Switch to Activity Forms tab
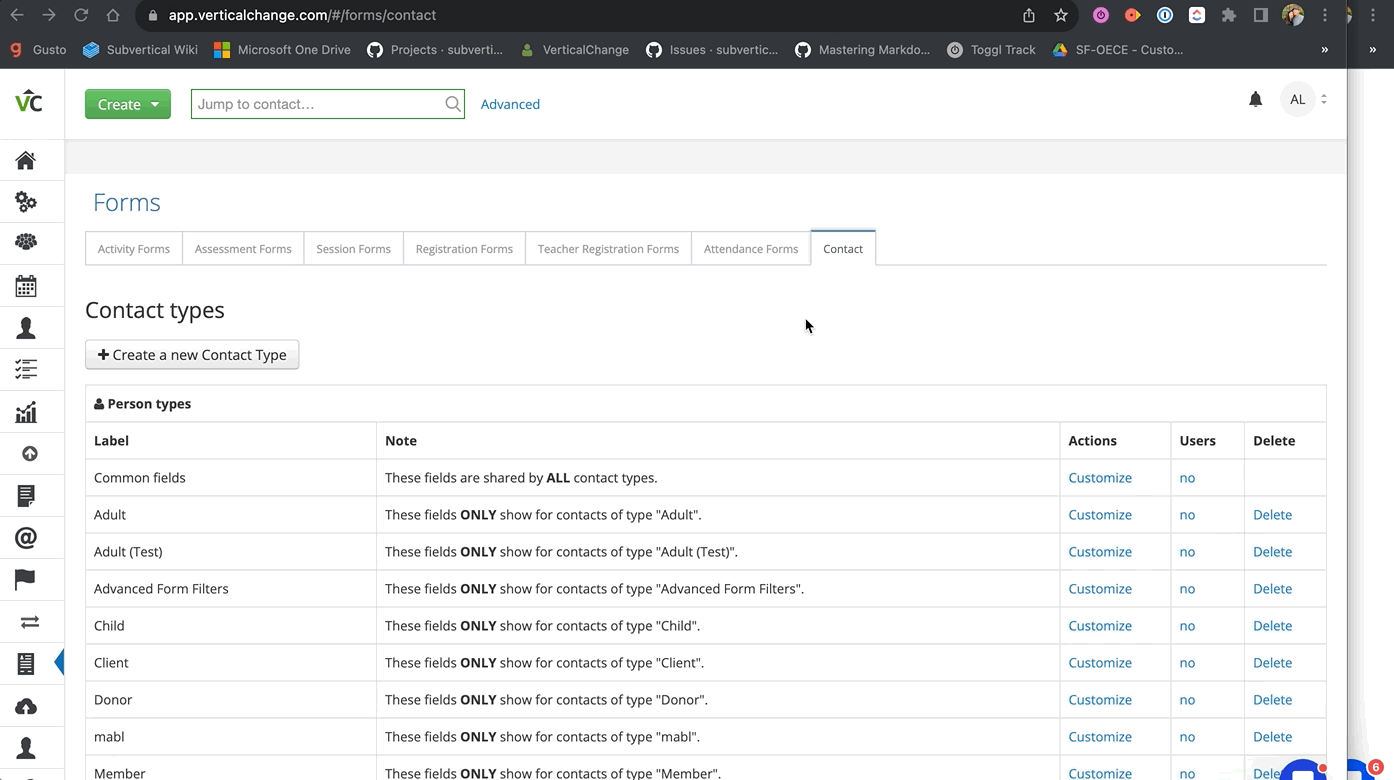The height and width of the screenshot is (780, 1394). [x=134, y=249]
